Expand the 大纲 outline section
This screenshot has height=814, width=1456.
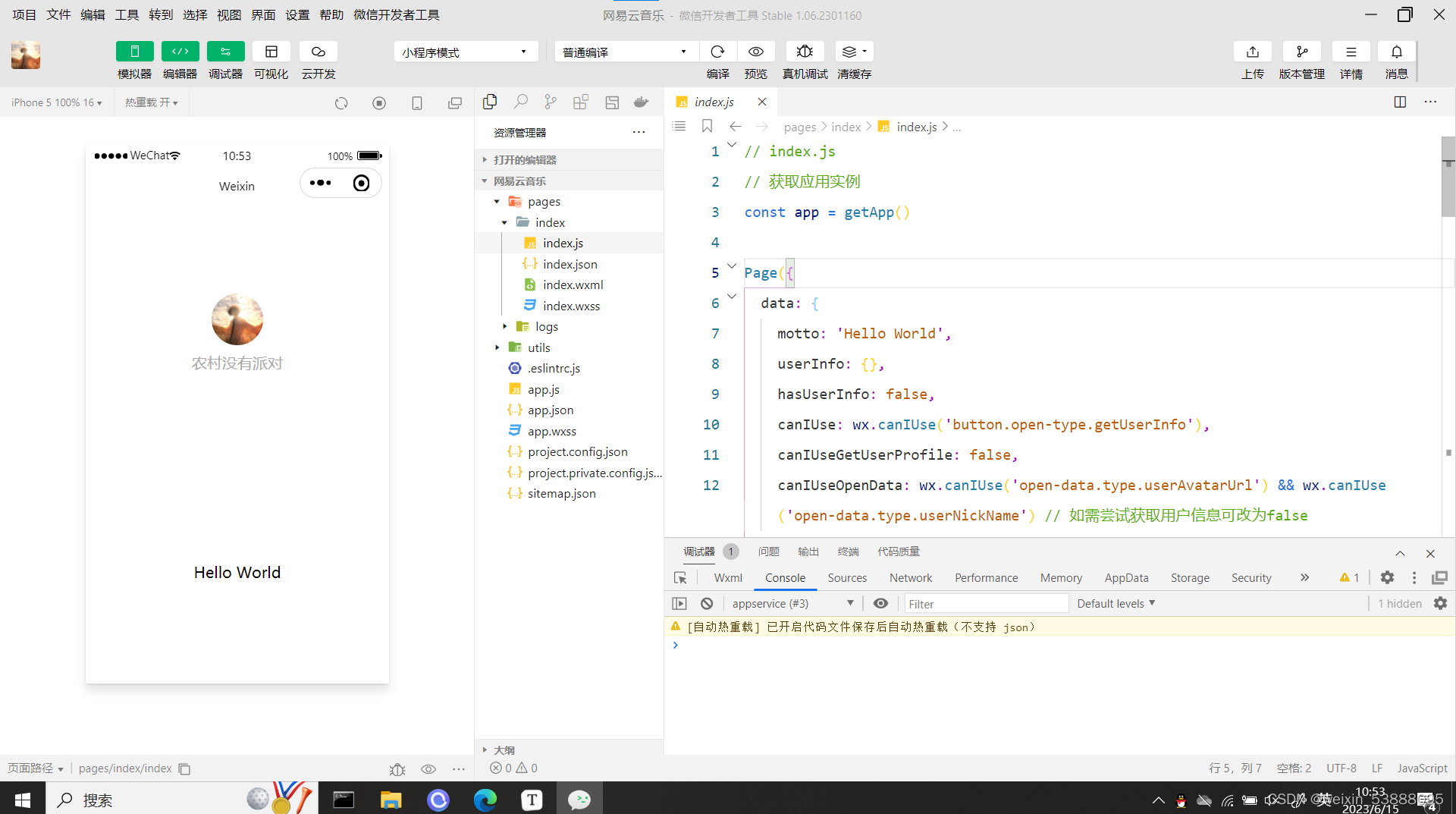tap(569, 750)
